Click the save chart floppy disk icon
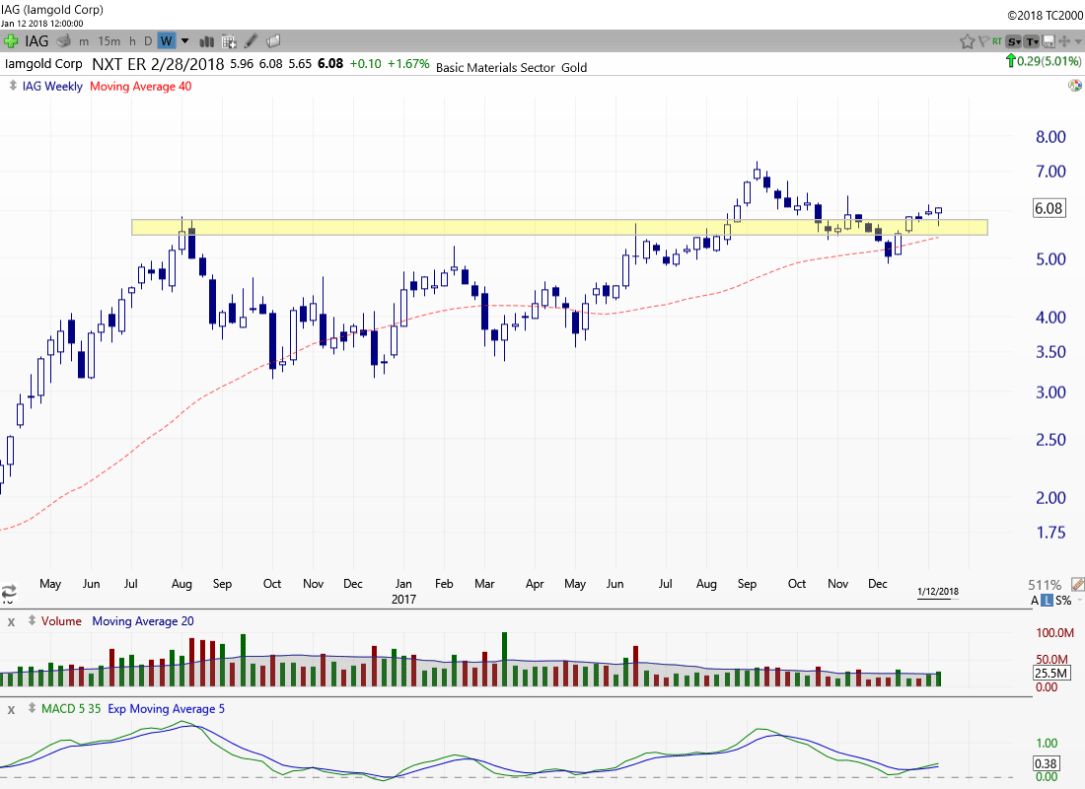1085x789 pixels. coord(1049,41)
